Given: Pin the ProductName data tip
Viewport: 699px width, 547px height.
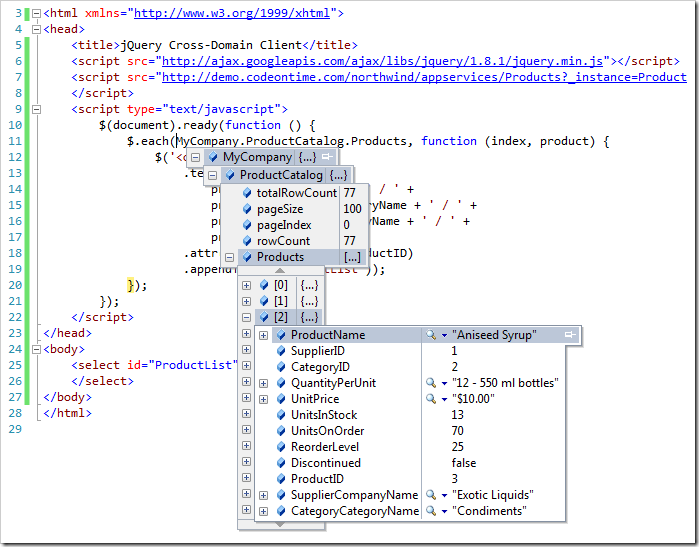Looking at the screenshot, I should (x=570, y=334).
